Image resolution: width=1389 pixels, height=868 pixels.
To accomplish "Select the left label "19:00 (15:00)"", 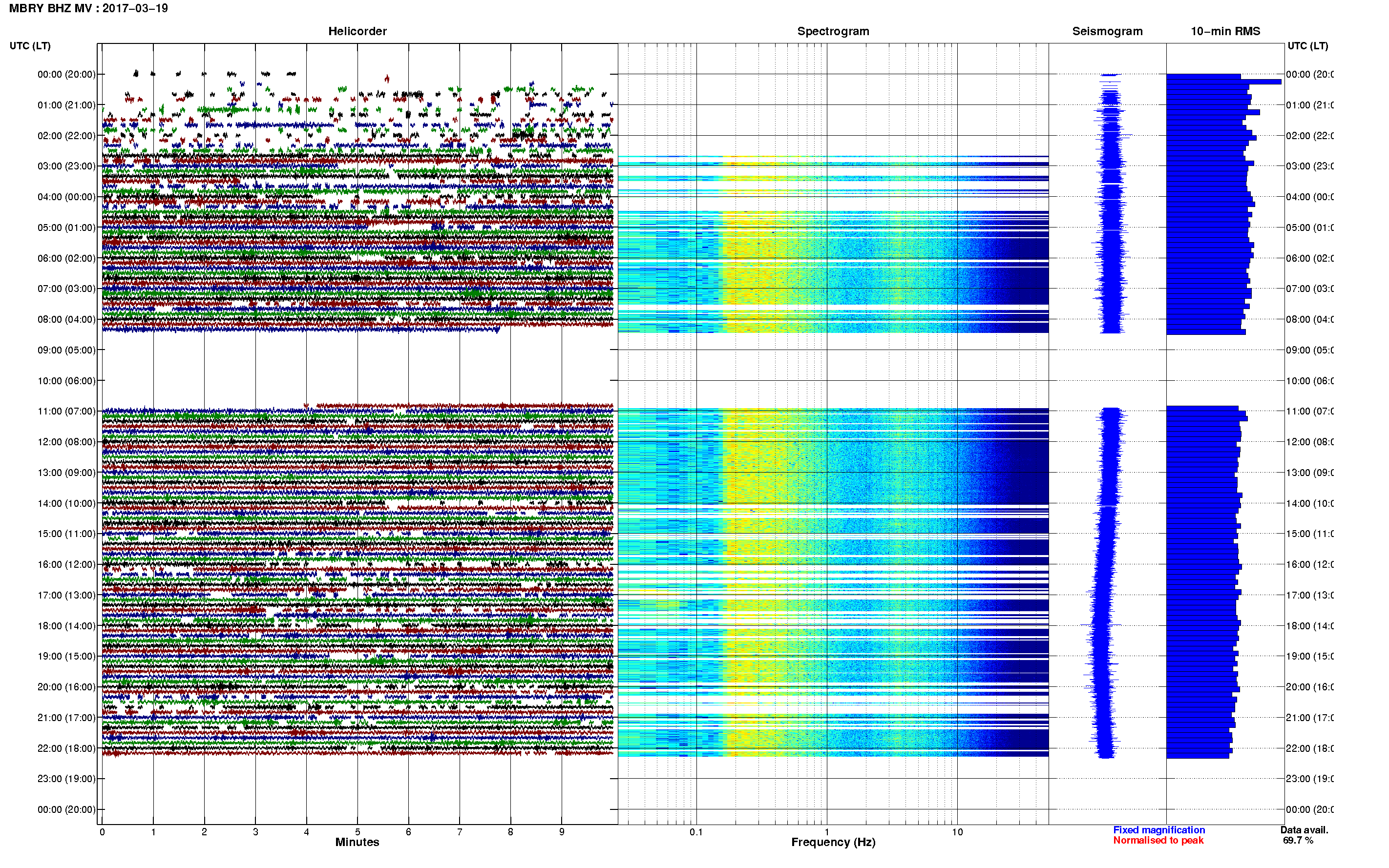I will pos(66,656).
